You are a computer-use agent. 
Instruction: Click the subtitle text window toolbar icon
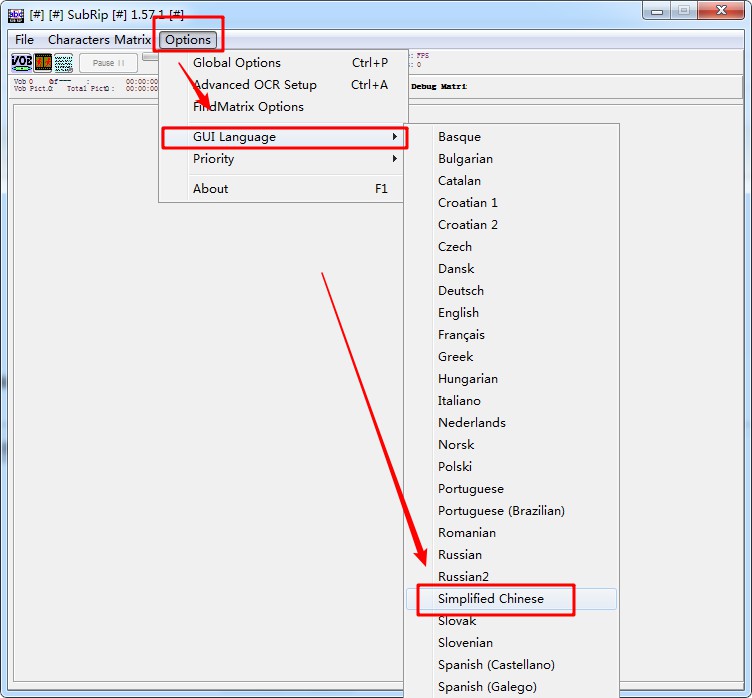coord(63,63)
